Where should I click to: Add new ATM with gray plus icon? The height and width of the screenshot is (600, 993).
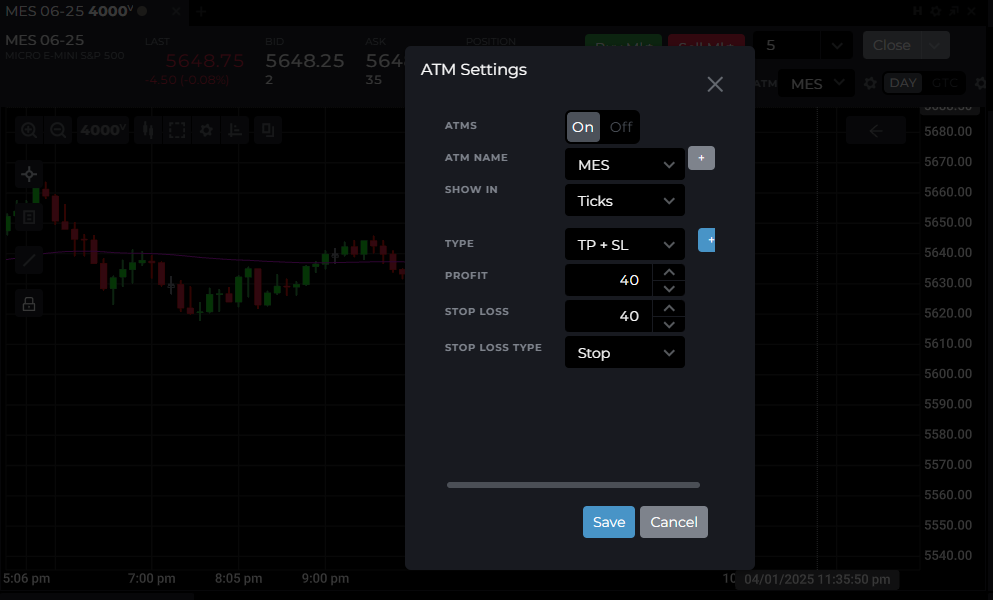tap(701, 158)
